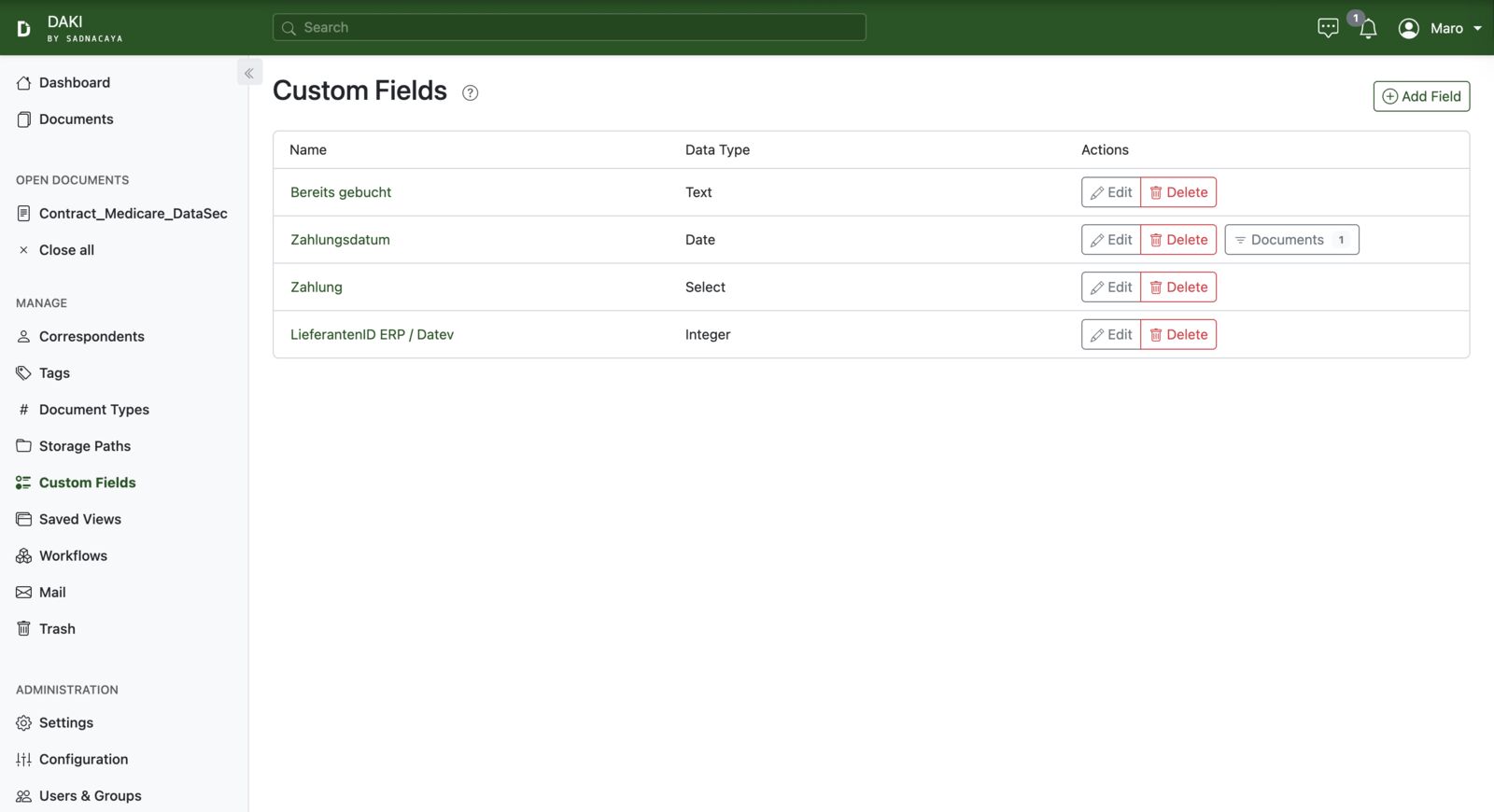Click the Search input field
The width and height of the screenshot is (1494, 812).
click(x=570, y=28)
